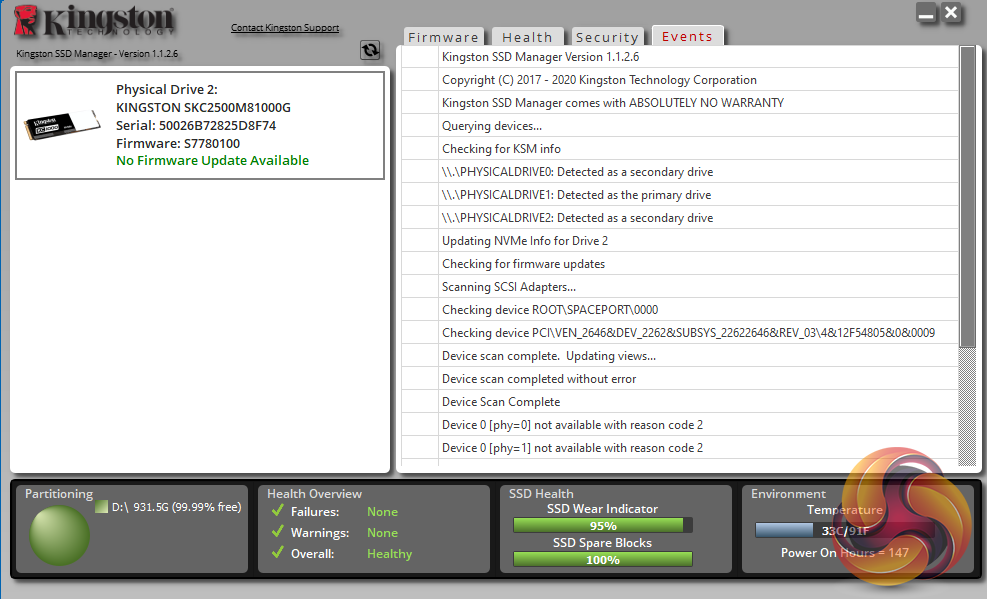
Task: Select 'Device 0 [phy=0] not available' row
Action: [680, 425]
